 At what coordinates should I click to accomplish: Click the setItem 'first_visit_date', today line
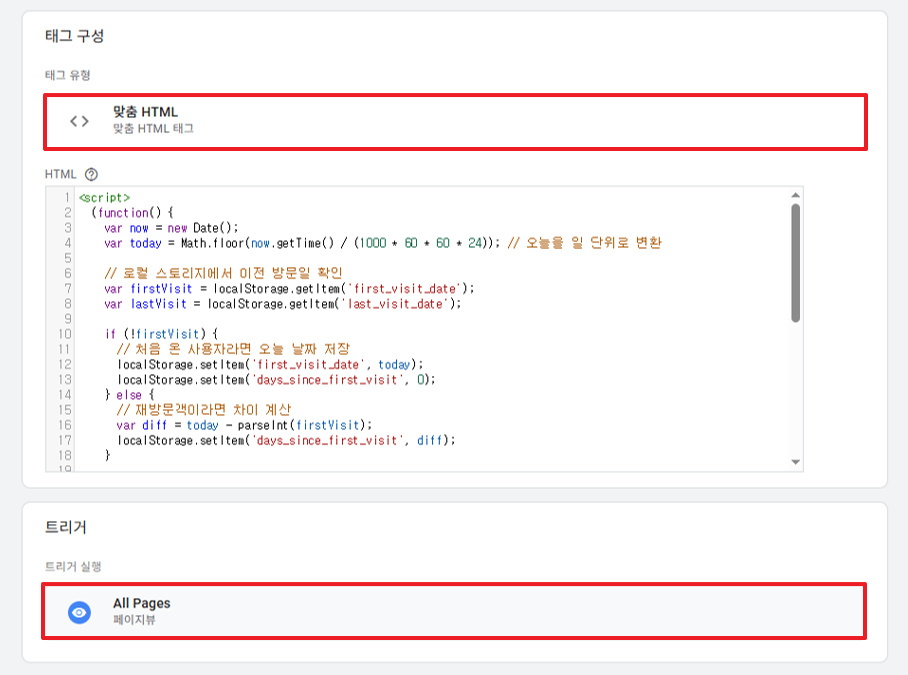[270, 365]
